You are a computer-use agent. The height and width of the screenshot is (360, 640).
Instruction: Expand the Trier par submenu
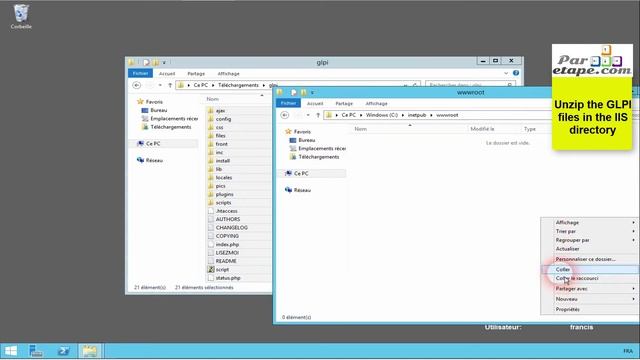click(x=590, y=231)
